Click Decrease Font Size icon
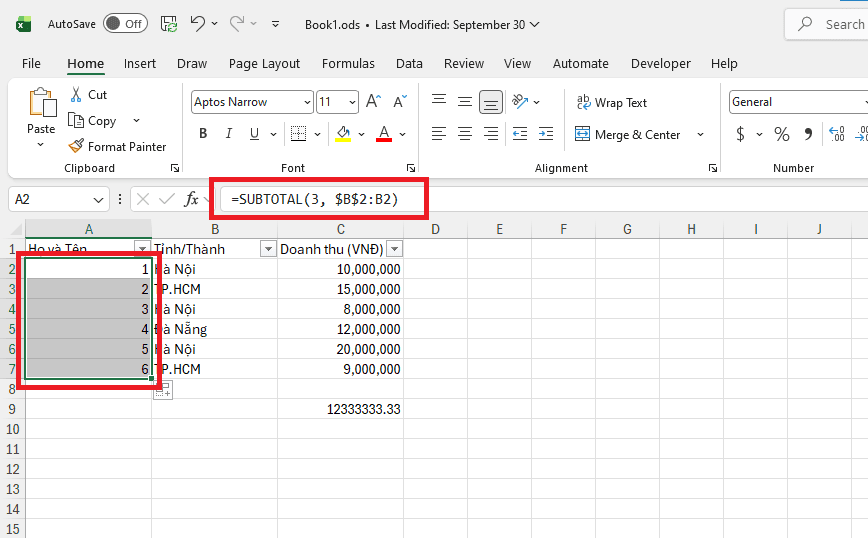The height and width of the screenshot is (538, 868). coord(400,102)
